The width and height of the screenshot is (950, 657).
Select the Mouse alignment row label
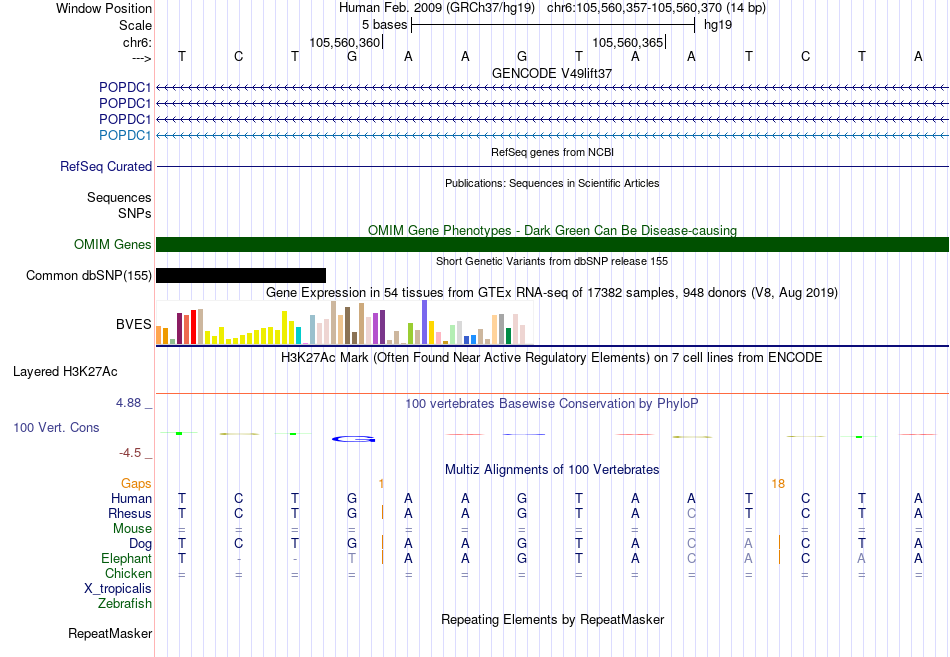pos(132,529)
